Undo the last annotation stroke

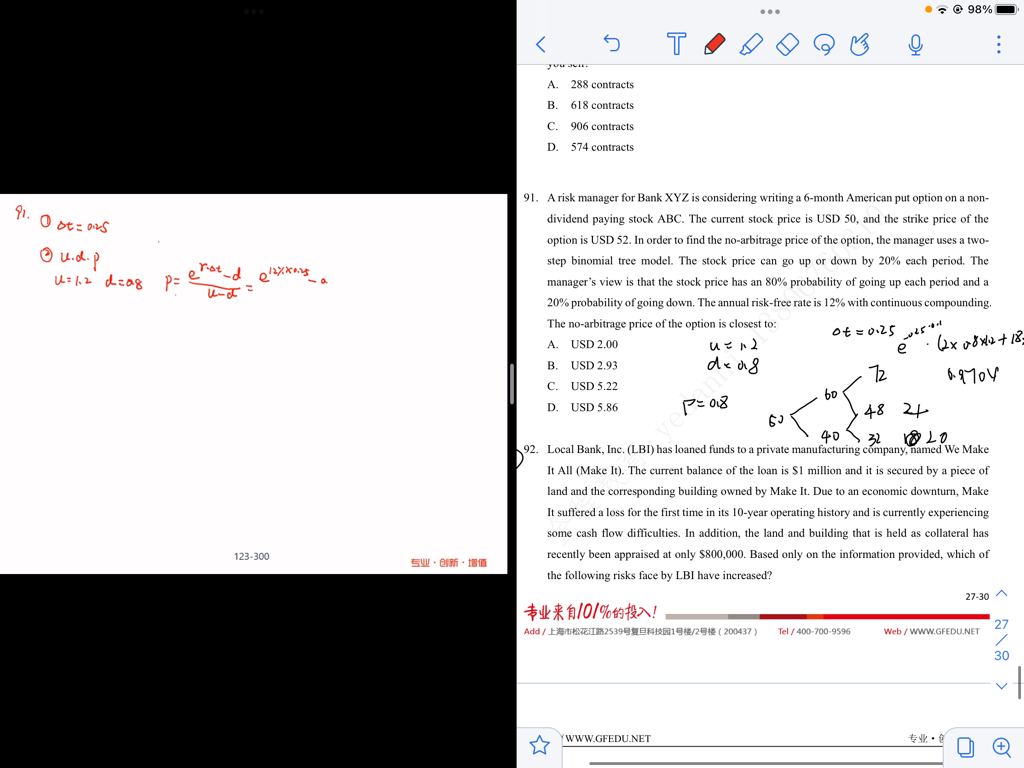point(611,43)
